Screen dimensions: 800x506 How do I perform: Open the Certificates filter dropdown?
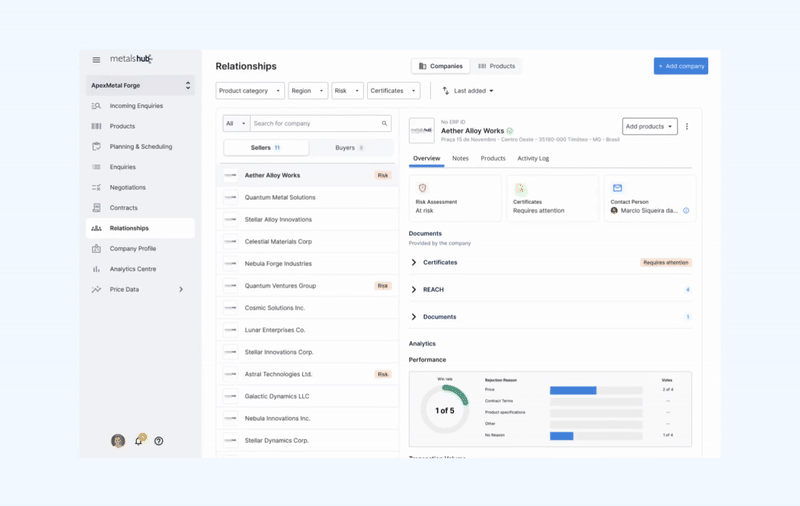[x=393, y=91]
